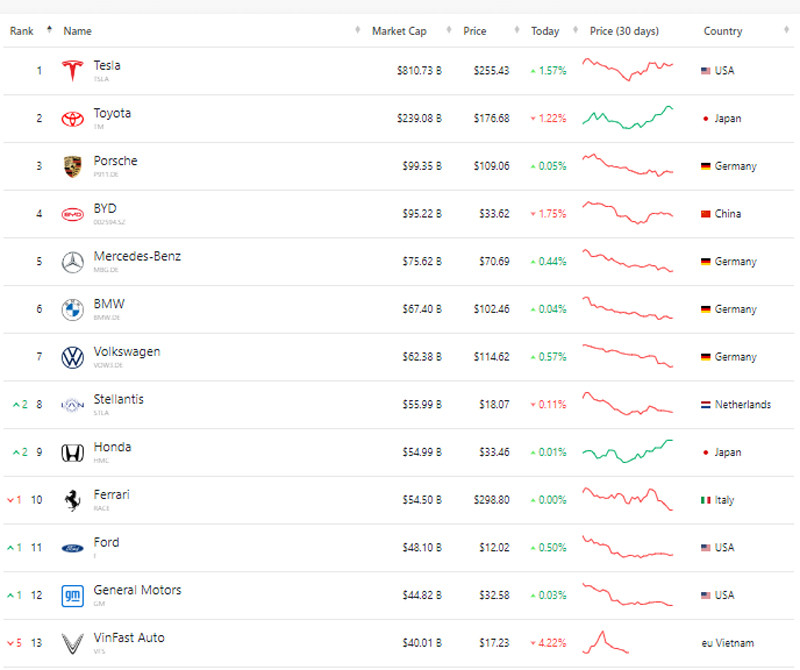Click the Toyota logo icon

tap(72, 119)
